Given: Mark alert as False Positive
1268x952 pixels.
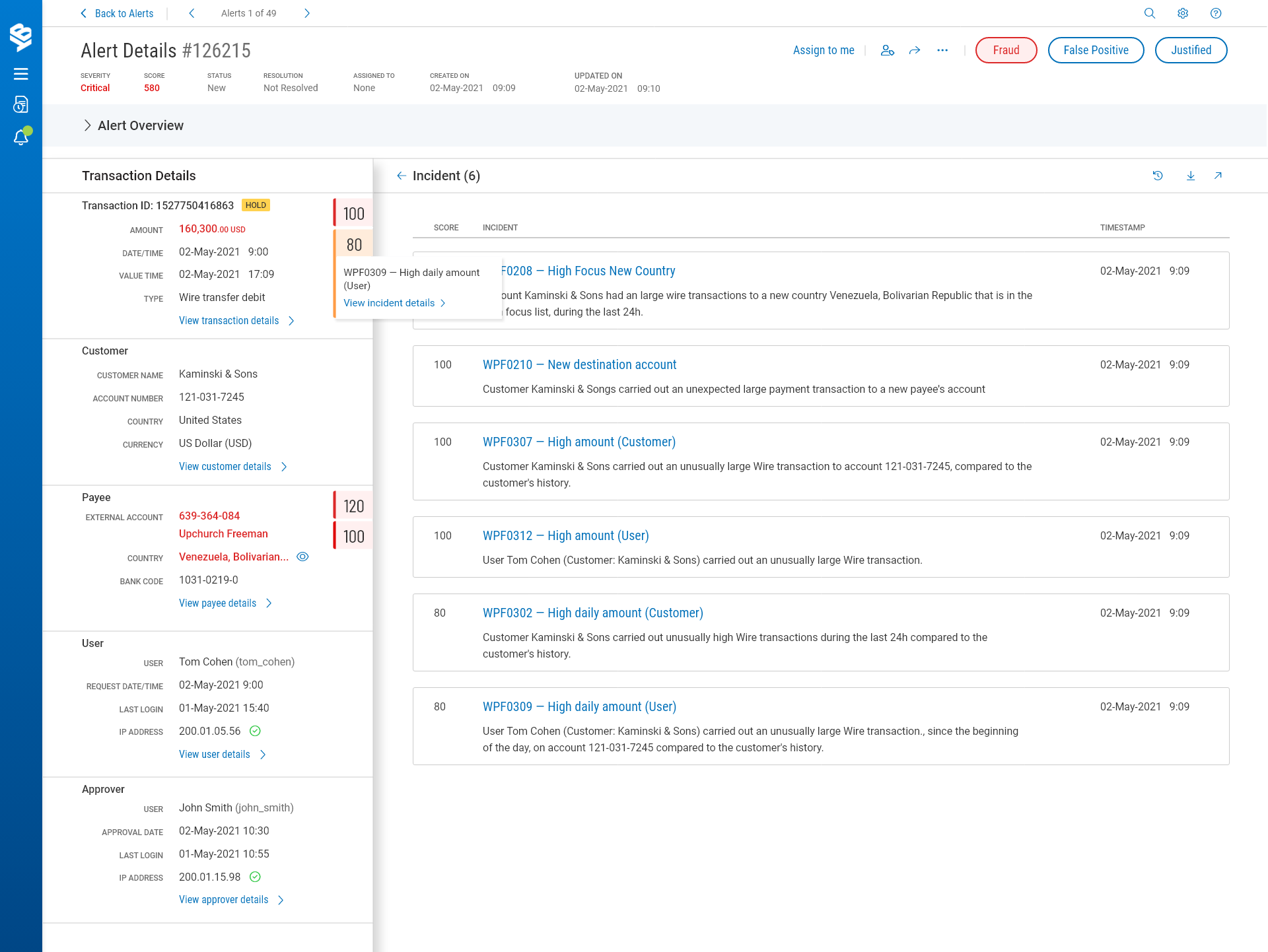Looking at the screenshot, I should pyautogui.click(x=1096, y=50).
